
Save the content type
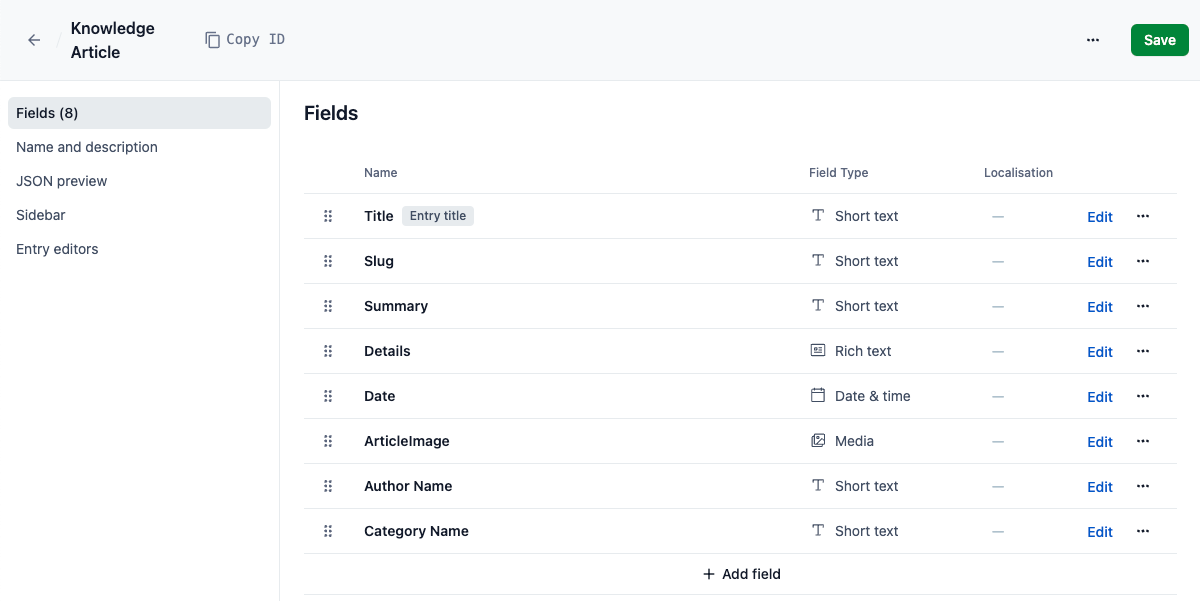tap(1159, 40)
